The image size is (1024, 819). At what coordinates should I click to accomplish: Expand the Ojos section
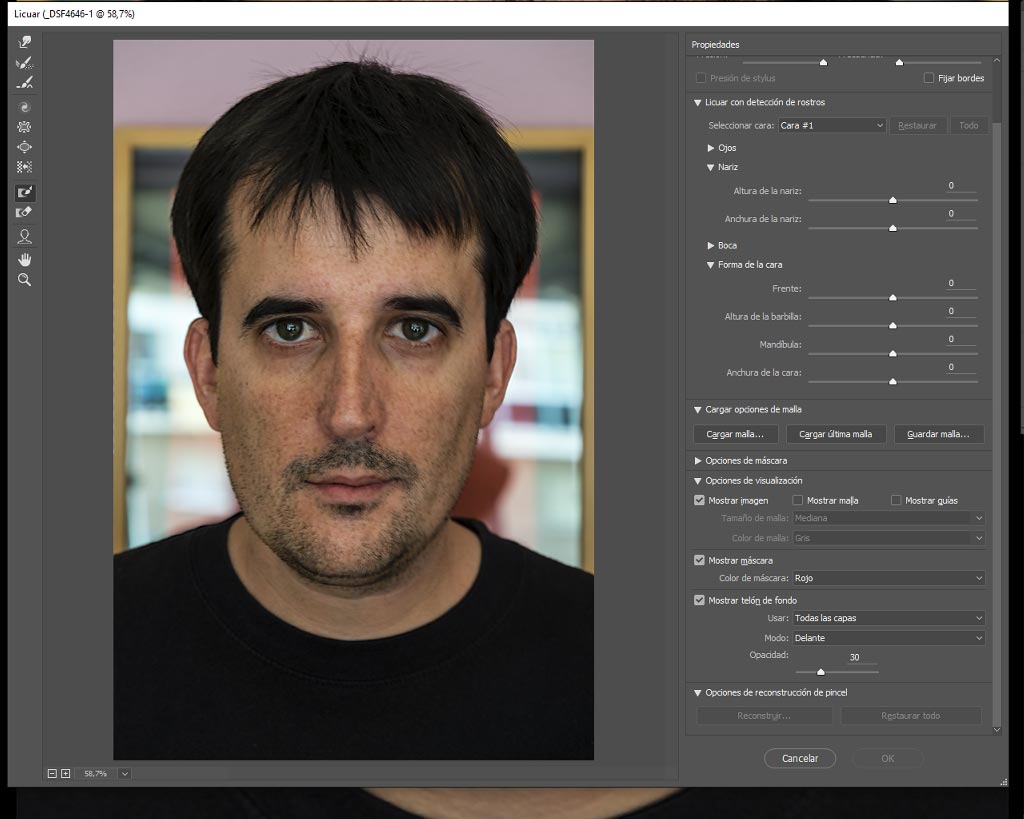pos(711,148)
